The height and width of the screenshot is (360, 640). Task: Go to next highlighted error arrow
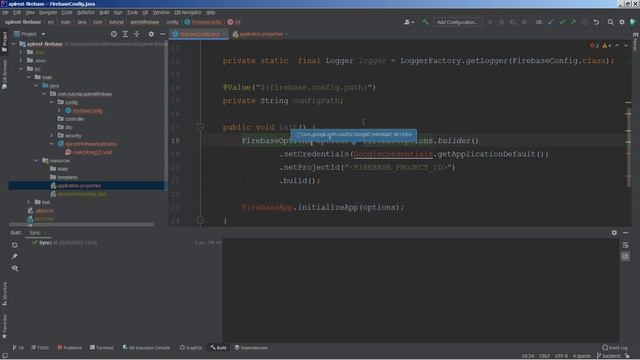pyautogui.click(x=626, y=45)
